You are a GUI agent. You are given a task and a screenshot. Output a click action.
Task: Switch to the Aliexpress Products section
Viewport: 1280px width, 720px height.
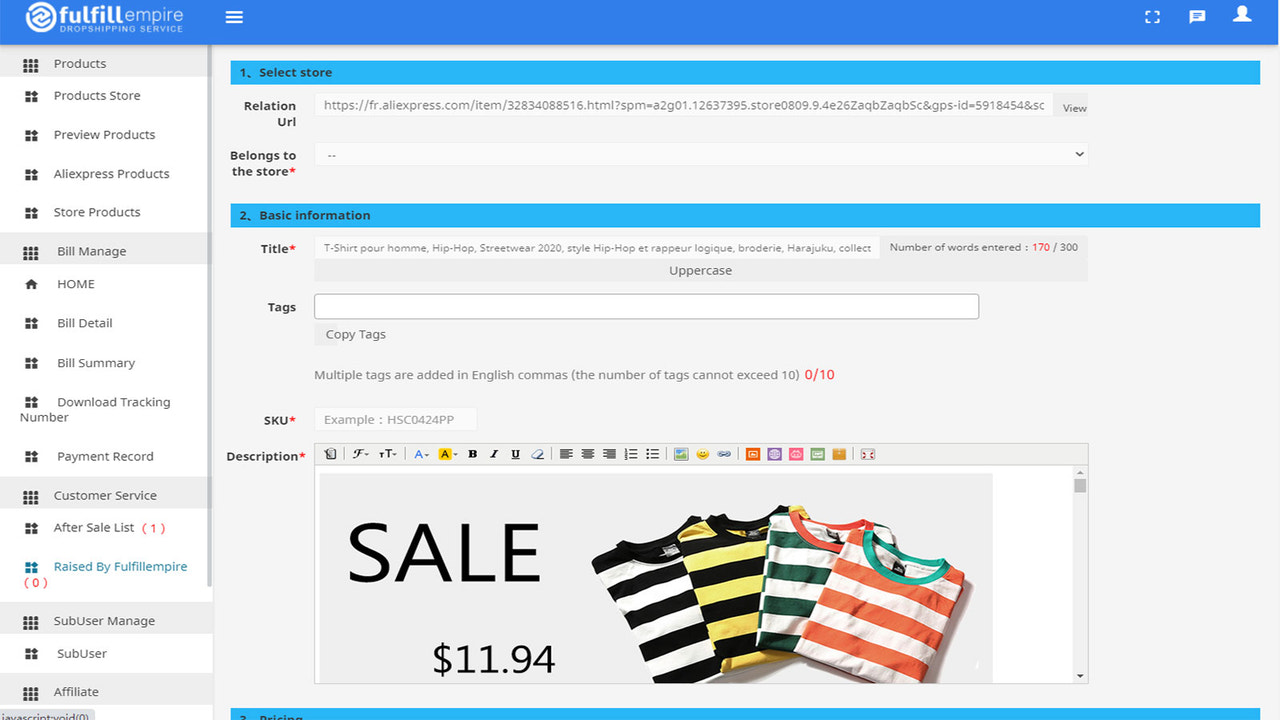pos(110,173)
